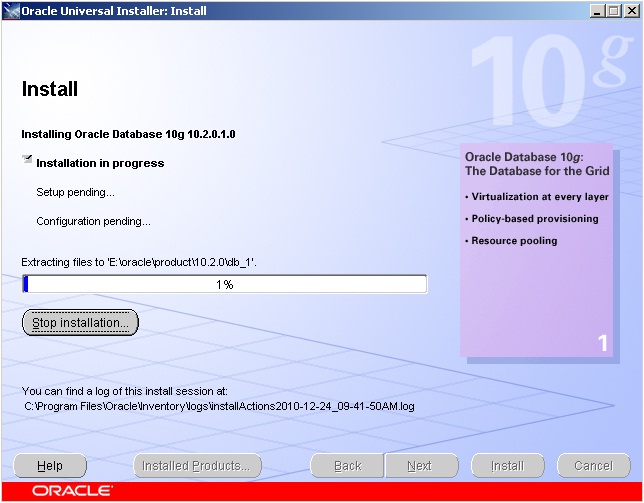Click the slide number 1 in purple panel
Viewport: 644px width, 503px height.
[x=602, y=344]
